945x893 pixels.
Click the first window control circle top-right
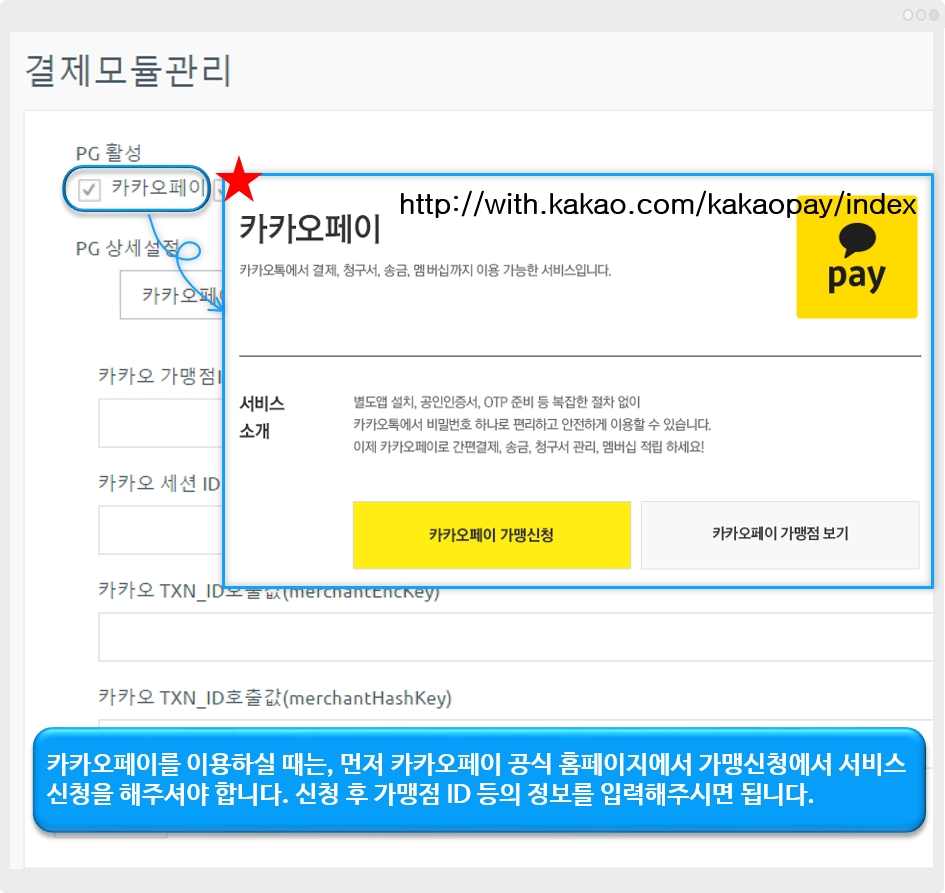click(x=908, y=15)
